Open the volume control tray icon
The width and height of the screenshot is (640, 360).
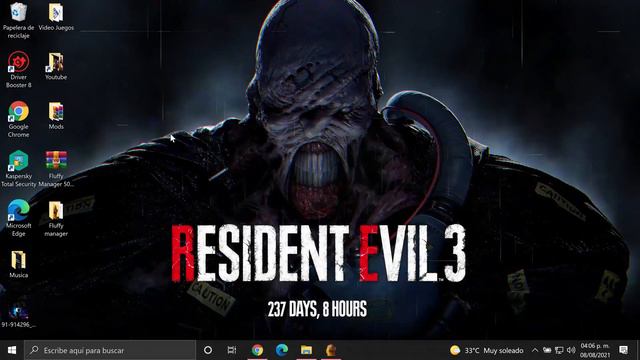(571, 350)
